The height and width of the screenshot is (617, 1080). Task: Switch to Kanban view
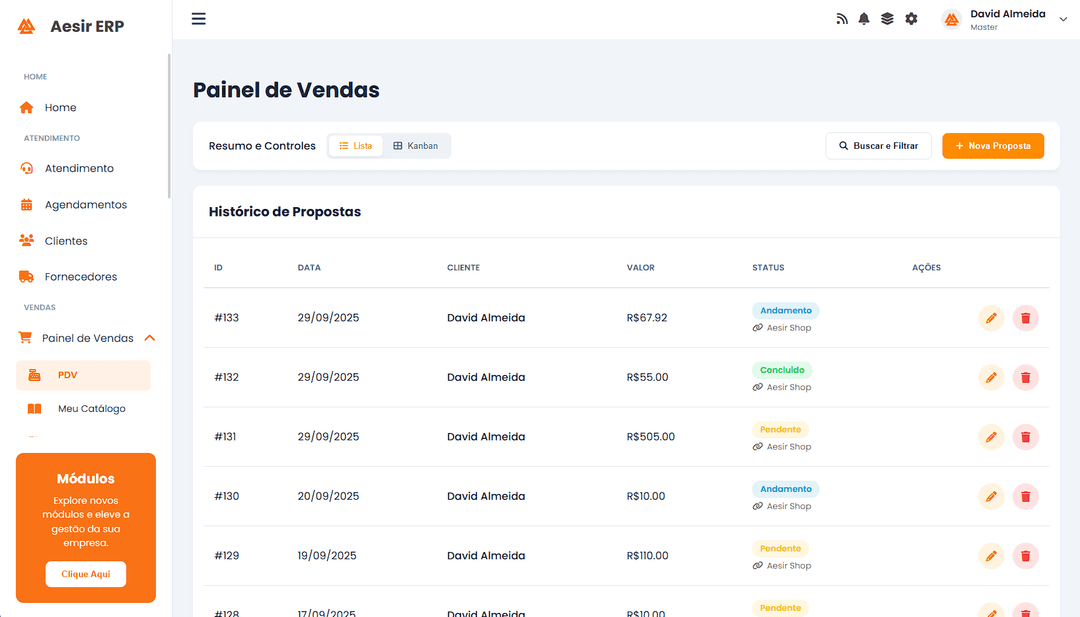[416, 146]
